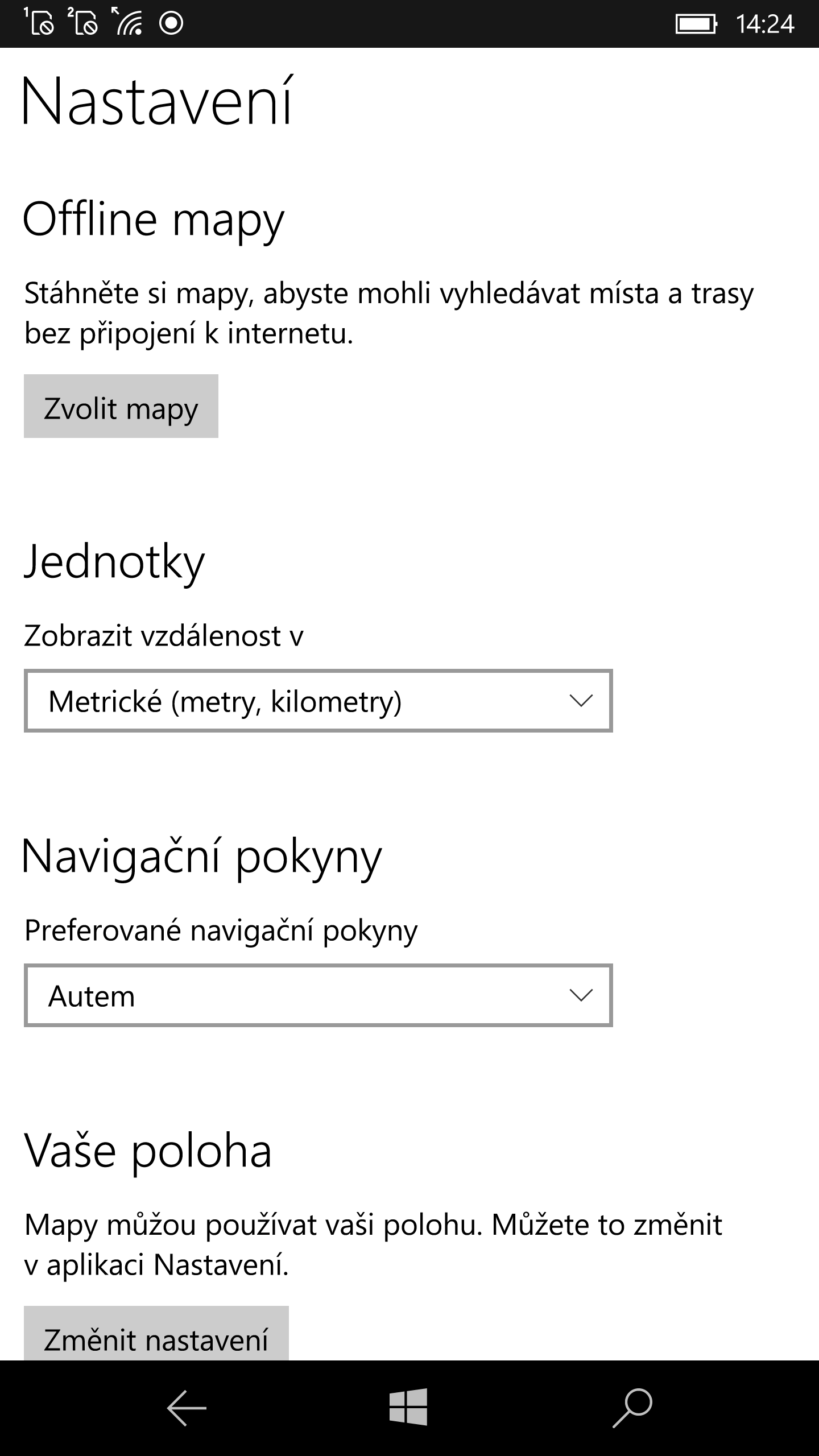Select the 'Autem' value text
Image resolution: width=819 pixels, height=1456 pixels.
[93, 996]
